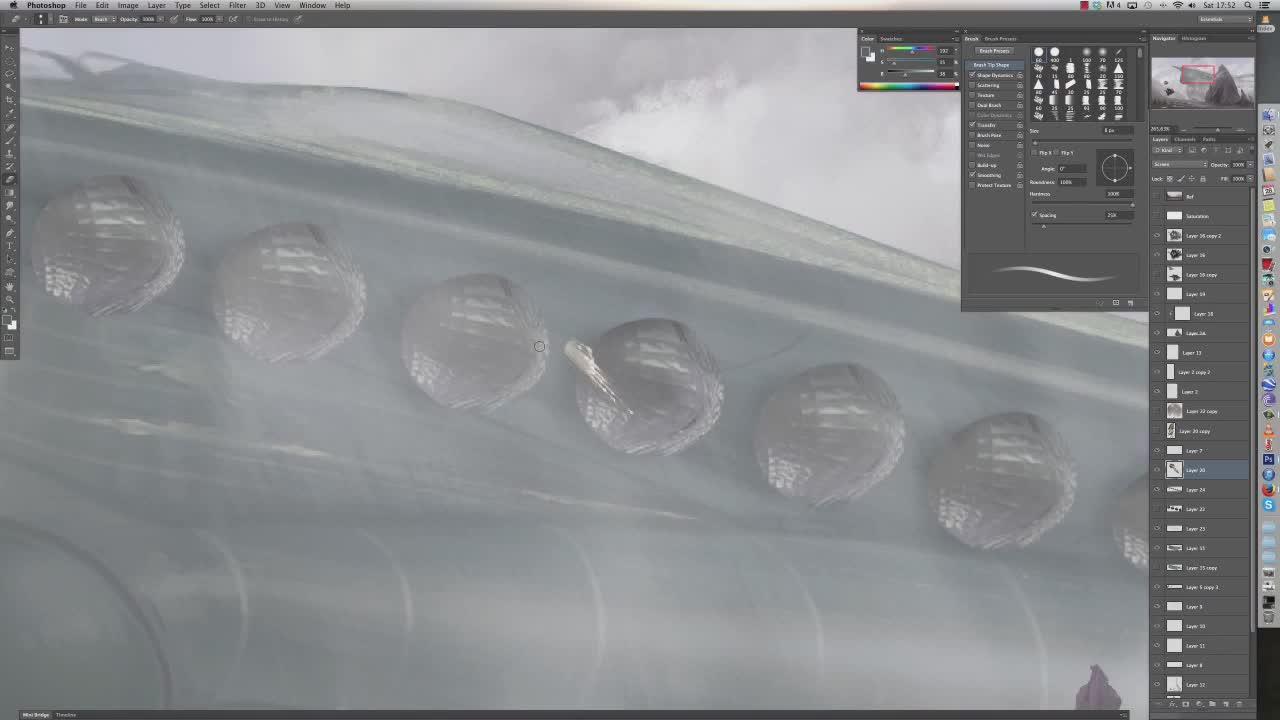Click the color spectrum ramp bar
Viewport: 1280px width, 720px height.
click(x=908, y=86)
